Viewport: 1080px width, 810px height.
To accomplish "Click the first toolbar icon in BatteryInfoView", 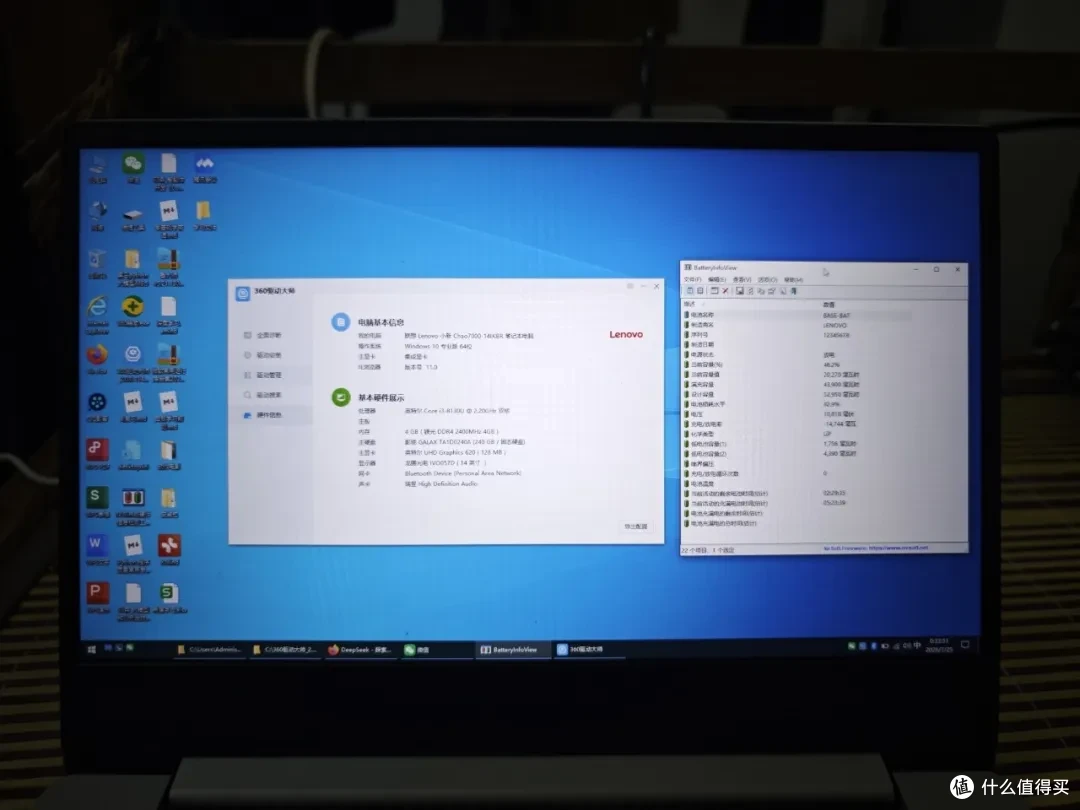I will [689, 291].
